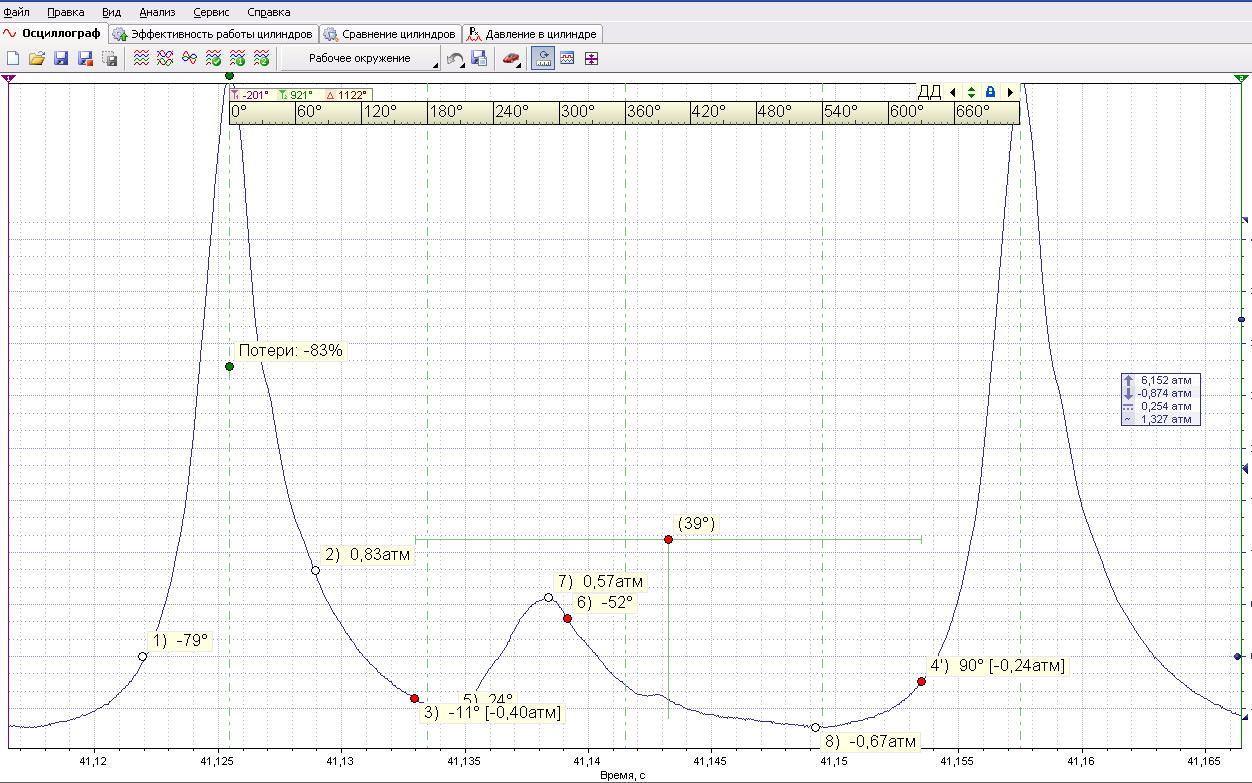The height and width of the screenshot is (783, 1252).
Task: Toggle the blue lock icon by ДД
Action: (x=990, y=92)
